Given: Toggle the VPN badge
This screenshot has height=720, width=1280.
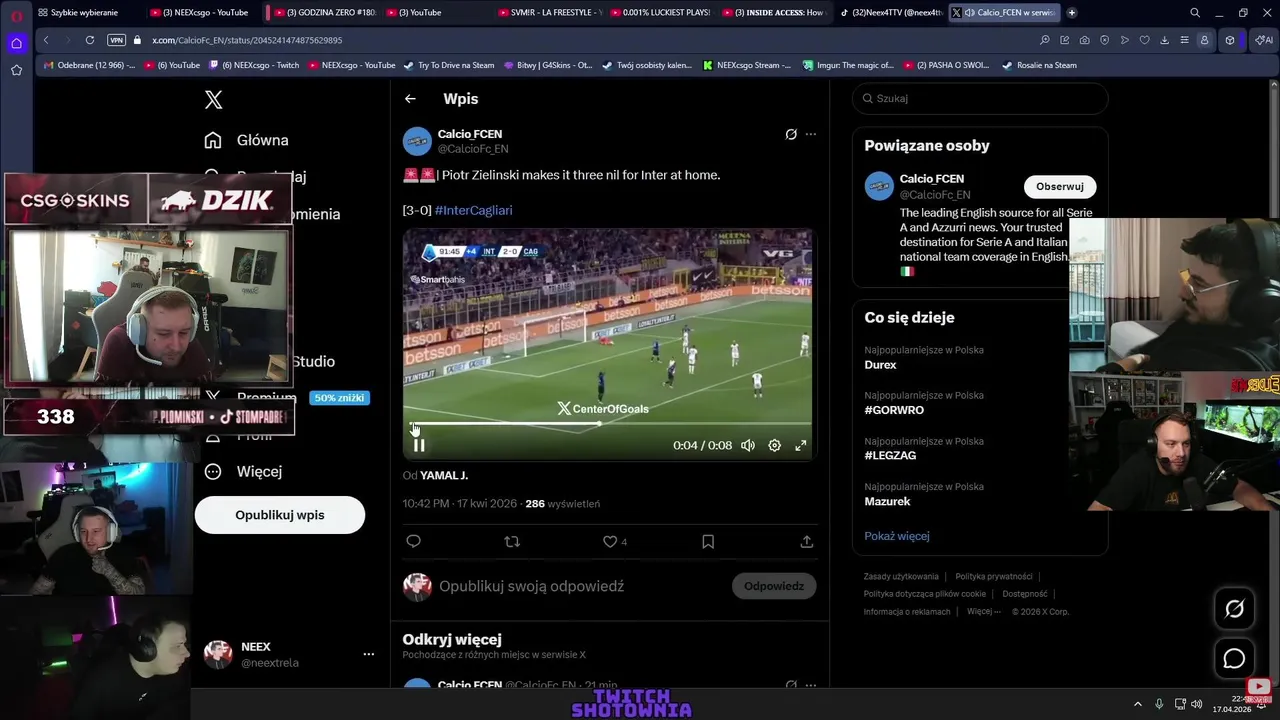Looking at the screenshot, I should [x=116, y=40].
